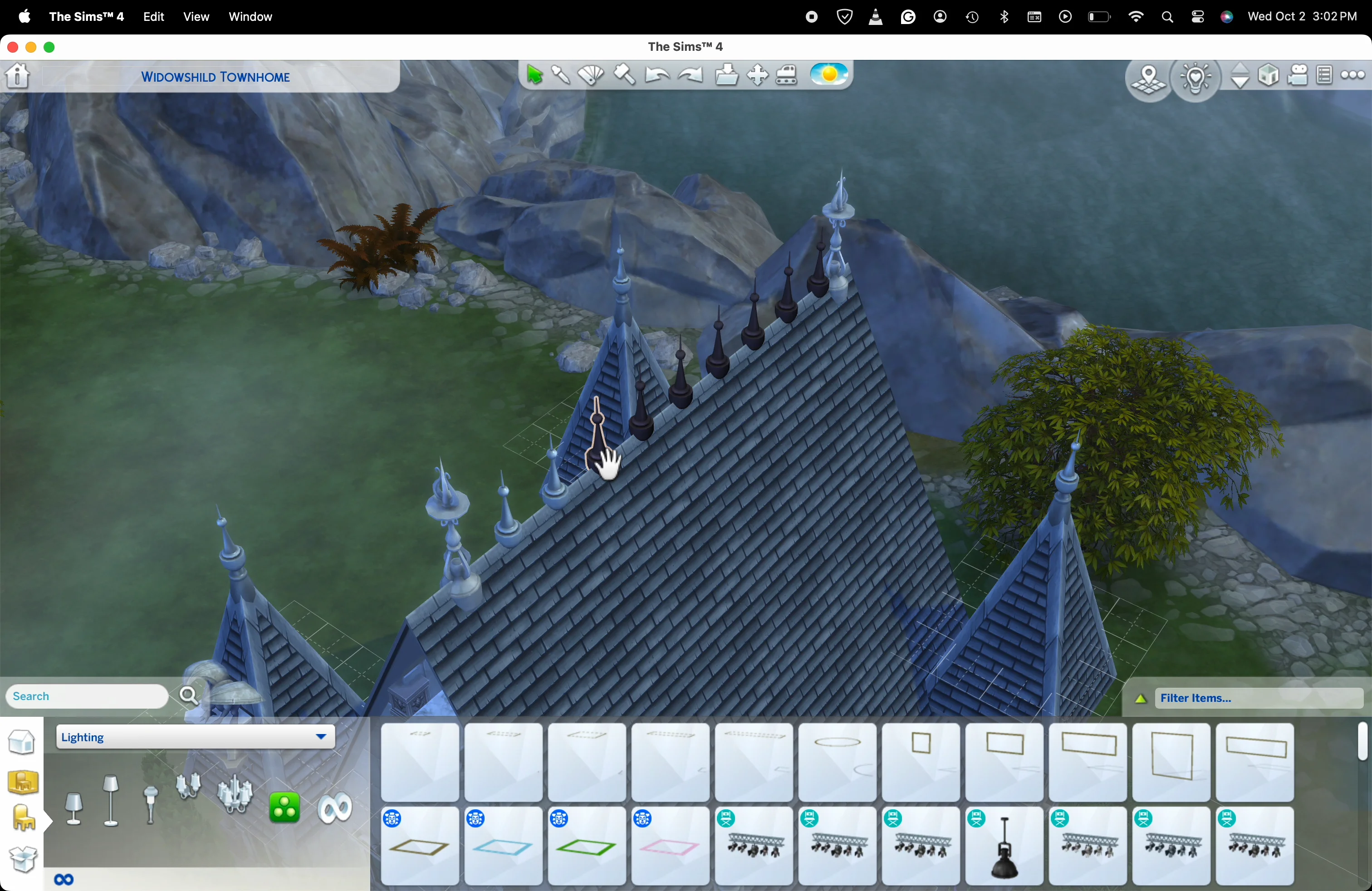Open the video camera controls
Viewport: 1372px width, 891px height.
tap(1298, 75)
